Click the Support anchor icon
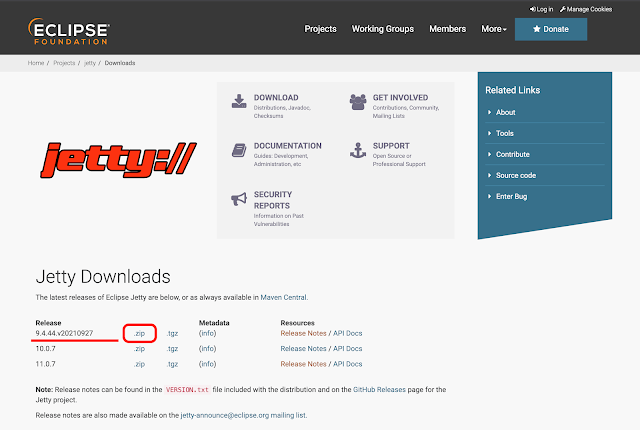 (x=358, y=150)
